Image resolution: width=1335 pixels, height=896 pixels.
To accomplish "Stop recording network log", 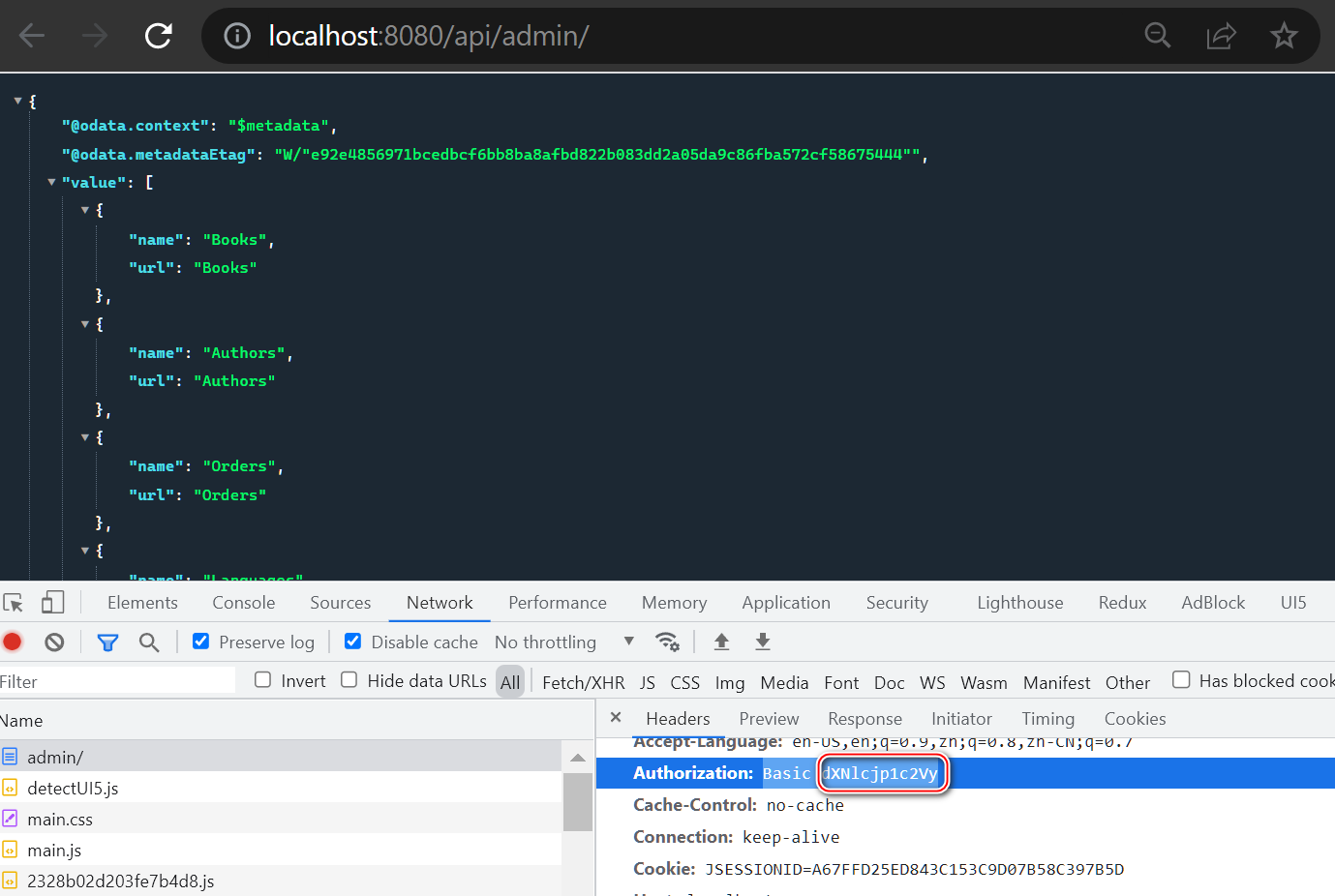I will 13,642.
